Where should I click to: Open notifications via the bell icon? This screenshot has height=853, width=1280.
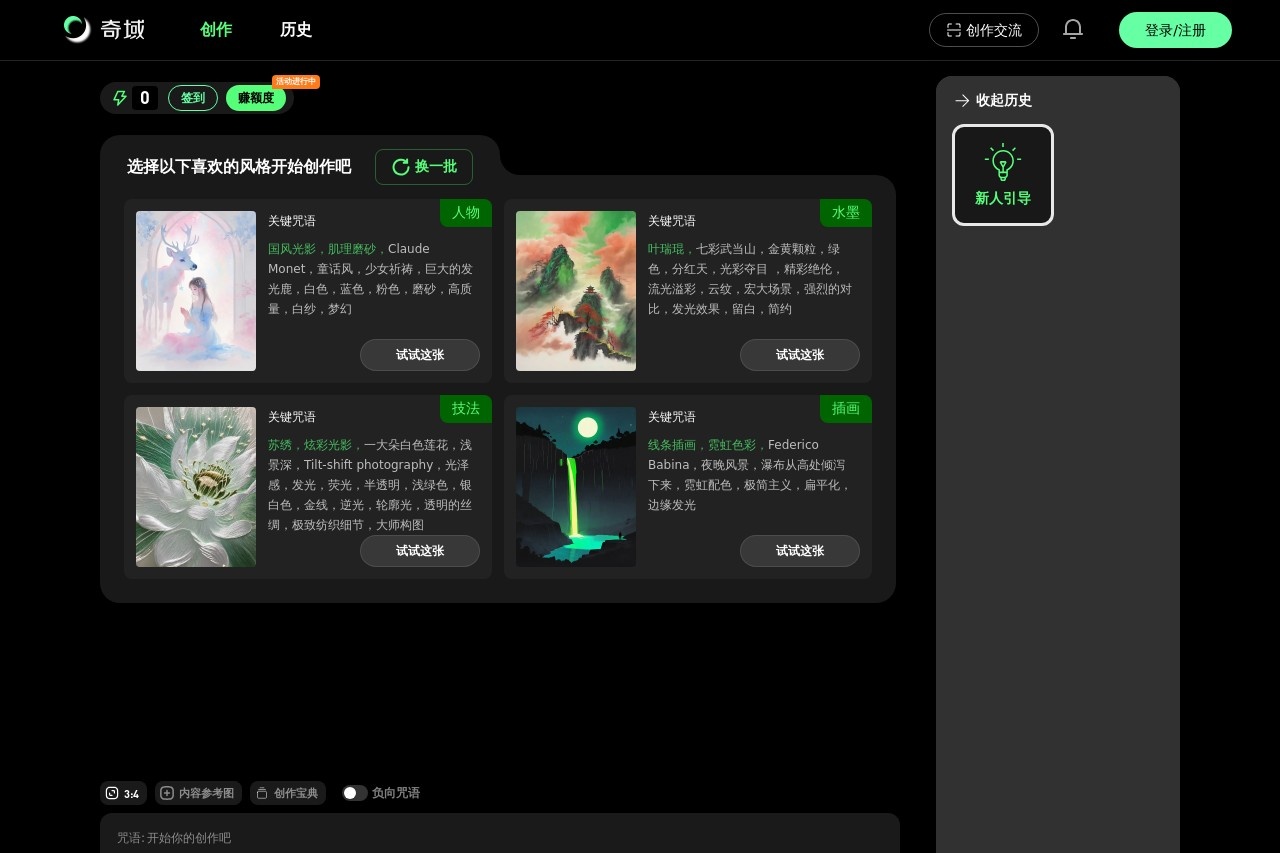pos(1072,29)
